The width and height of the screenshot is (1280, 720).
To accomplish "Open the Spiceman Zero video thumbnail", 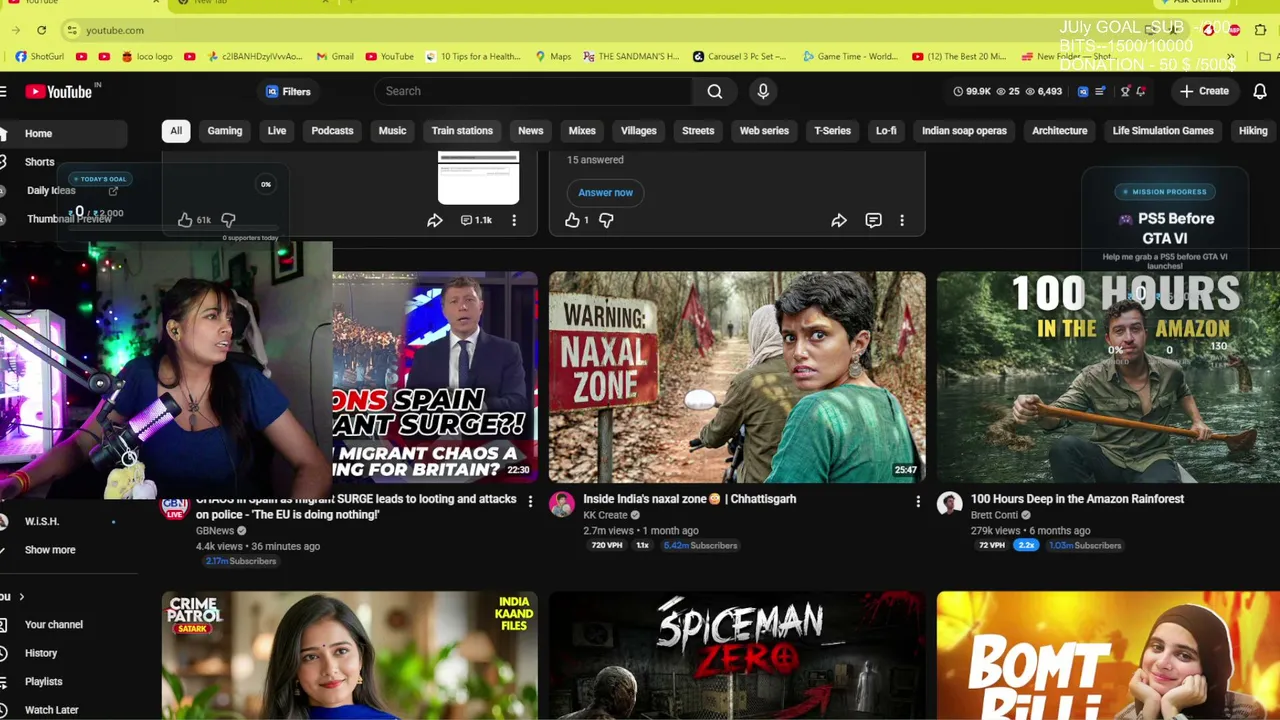I will click(x=737, y=655).
